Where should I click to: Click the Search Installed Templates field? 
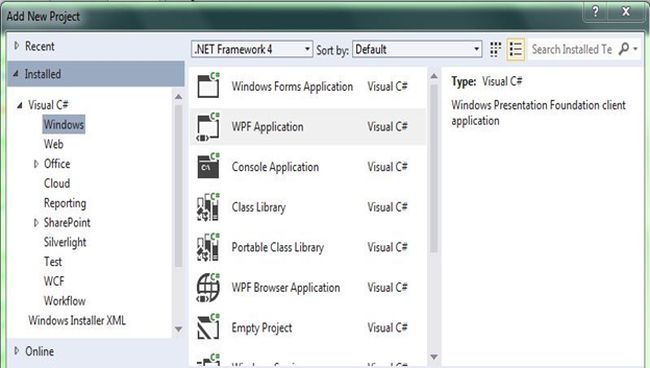572,49
